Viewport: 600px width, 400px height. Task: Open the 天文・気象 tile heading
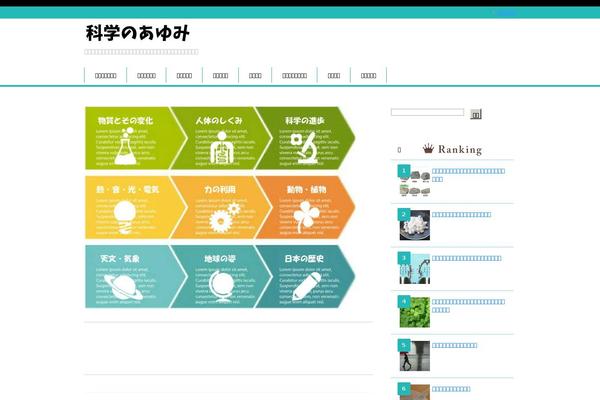120,259
